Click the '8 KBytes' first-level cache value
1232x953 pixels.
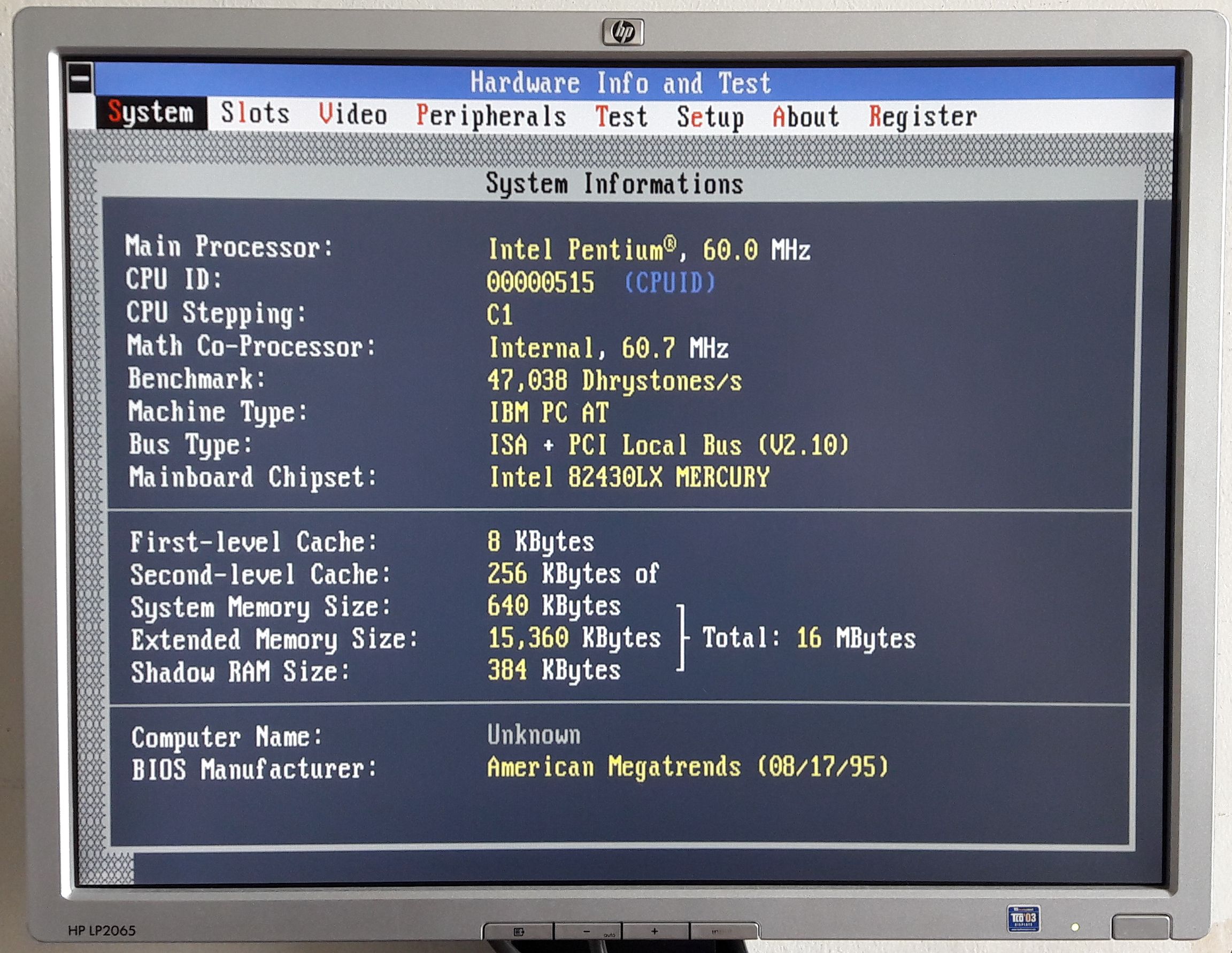click(x=541, y=542)
